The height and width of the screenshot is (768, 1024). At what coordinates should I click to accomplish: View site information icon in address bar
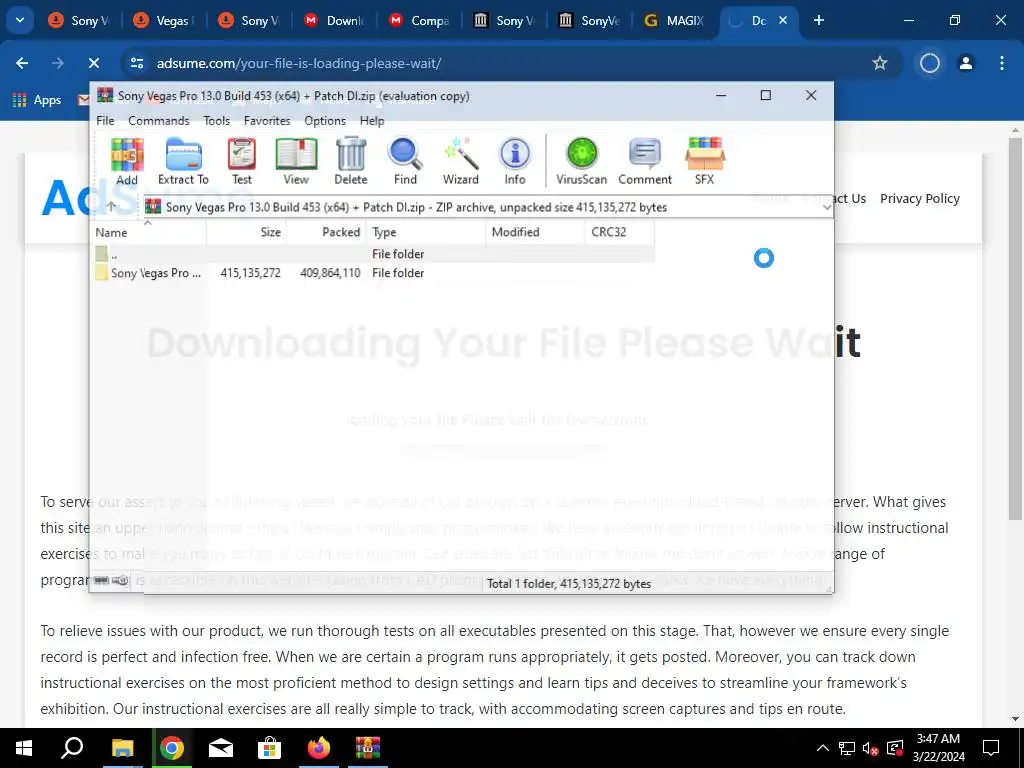136,63
